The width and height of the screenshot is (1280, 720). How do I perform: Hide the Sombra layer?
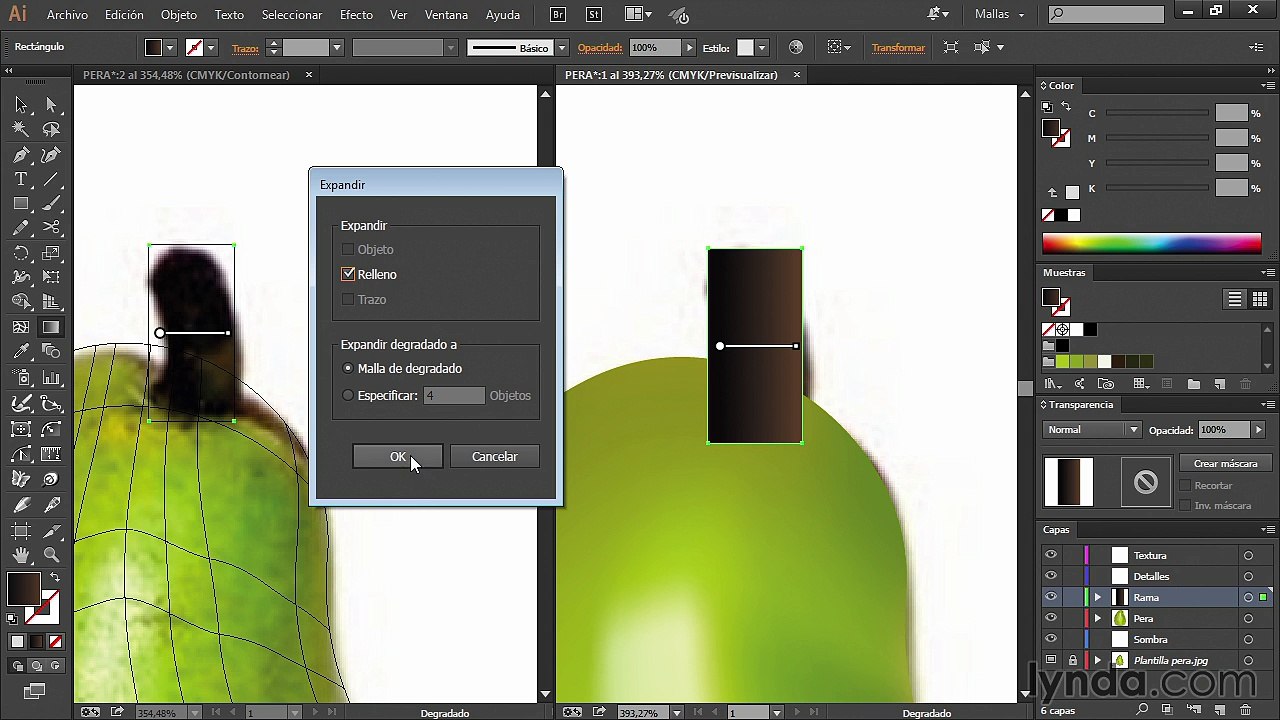pyautogui.click(x=1050, y=639)
